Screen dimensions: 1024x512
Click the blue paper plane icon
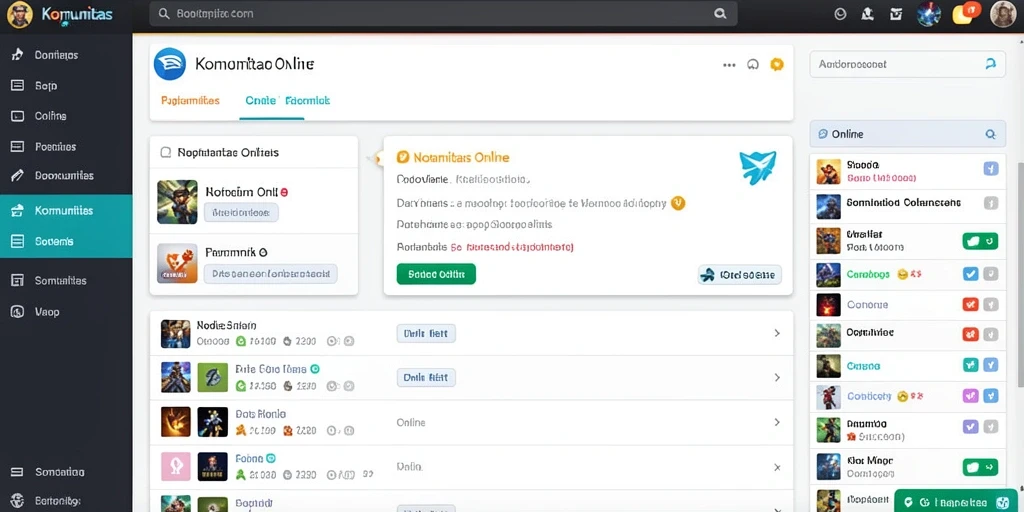tap(758, 167)
